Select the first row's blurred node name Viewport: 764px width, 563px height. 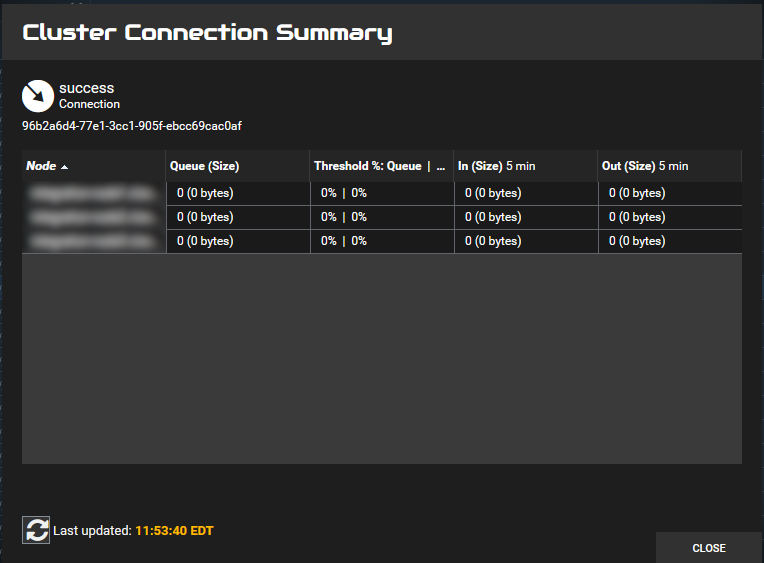point(94,194)
